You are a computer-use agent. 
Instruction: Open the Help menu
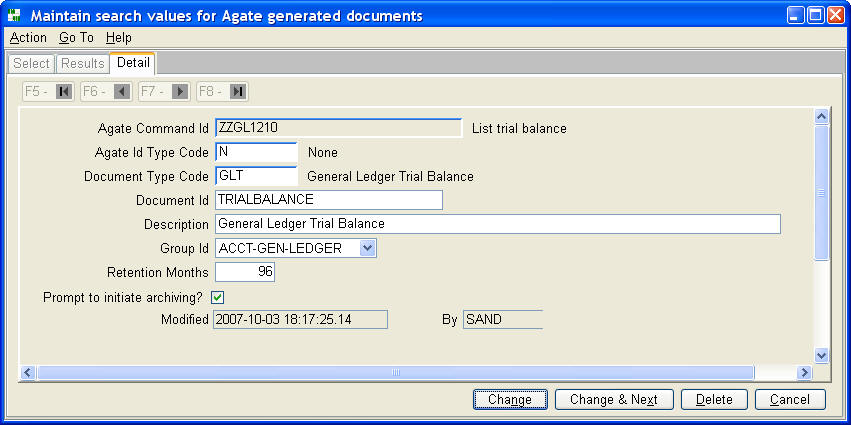tap(119, 38)
